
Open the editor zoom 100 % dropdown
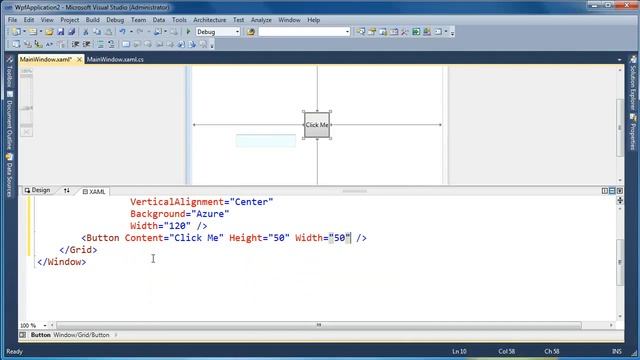tap(44, 325)
